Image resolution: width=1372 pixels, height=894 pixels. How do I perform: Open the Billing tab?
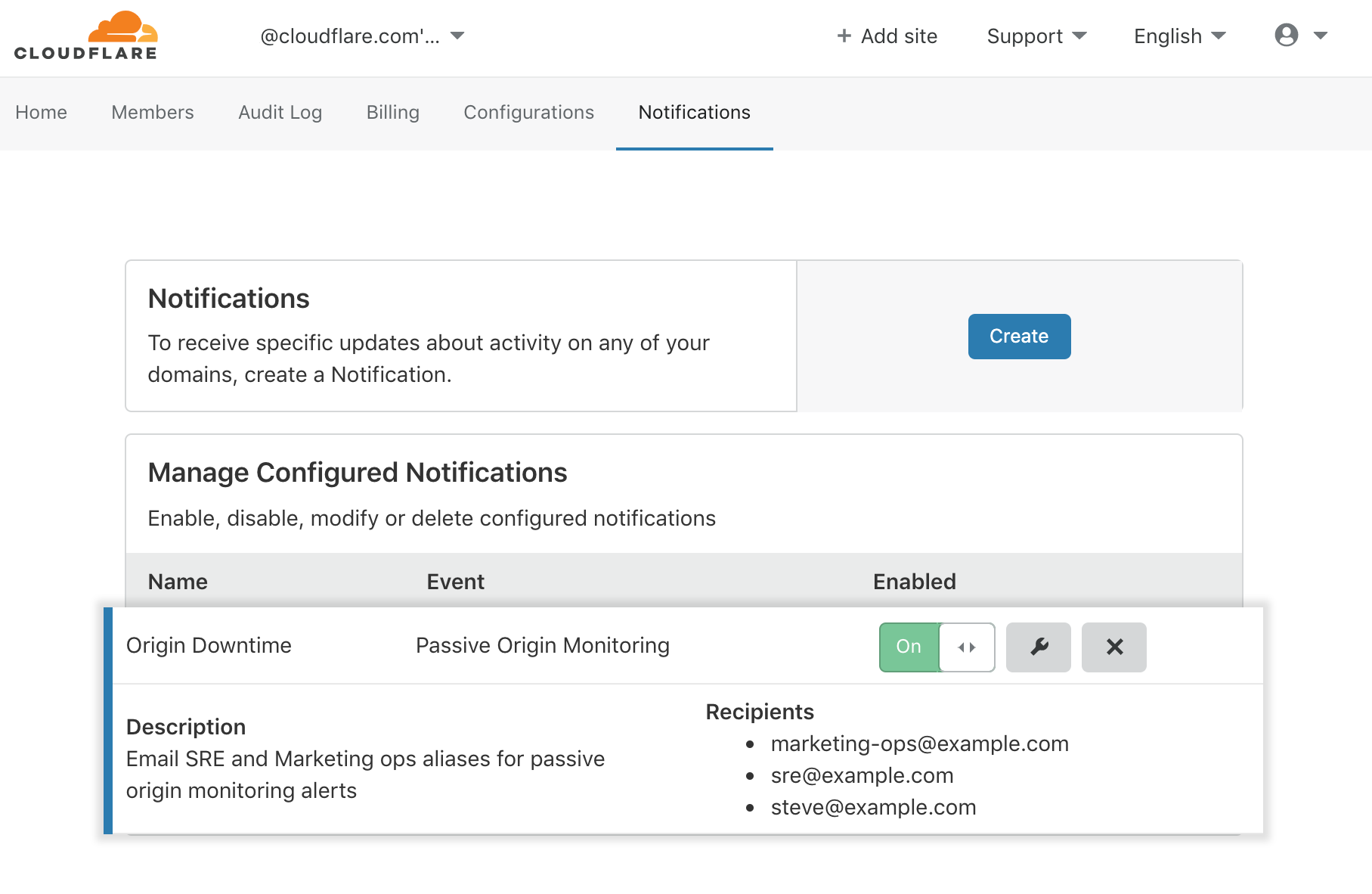coord(393,113)
